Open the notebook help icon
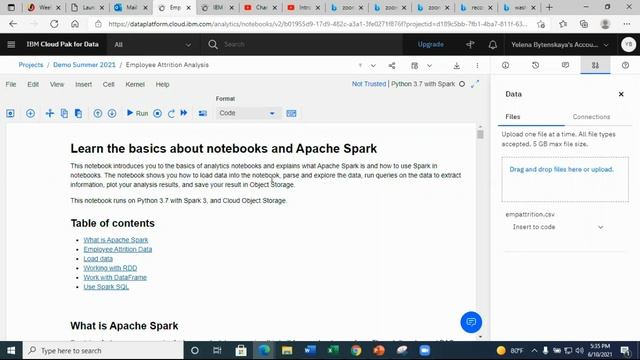This screenshot has height=360, width=640. (625, 65)
